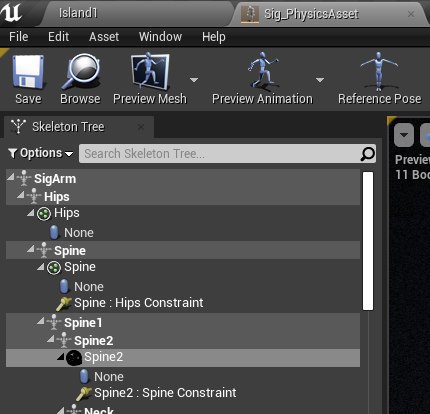Screen dimensions: 430x414
Task: Open the Help menu
Action: click(x=214, y=37)
